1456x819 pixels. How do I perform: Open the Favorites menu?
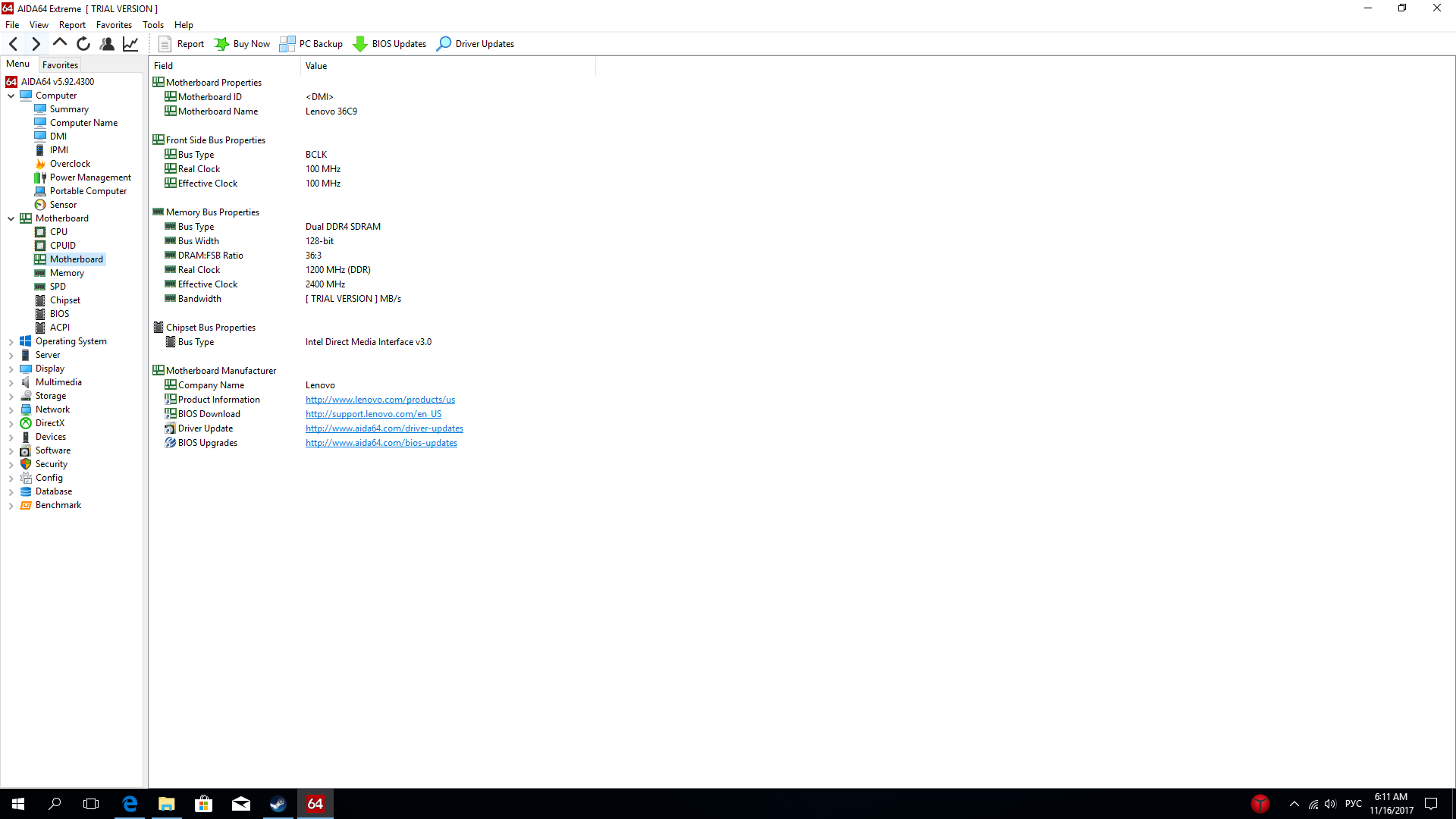coord(114,25)
